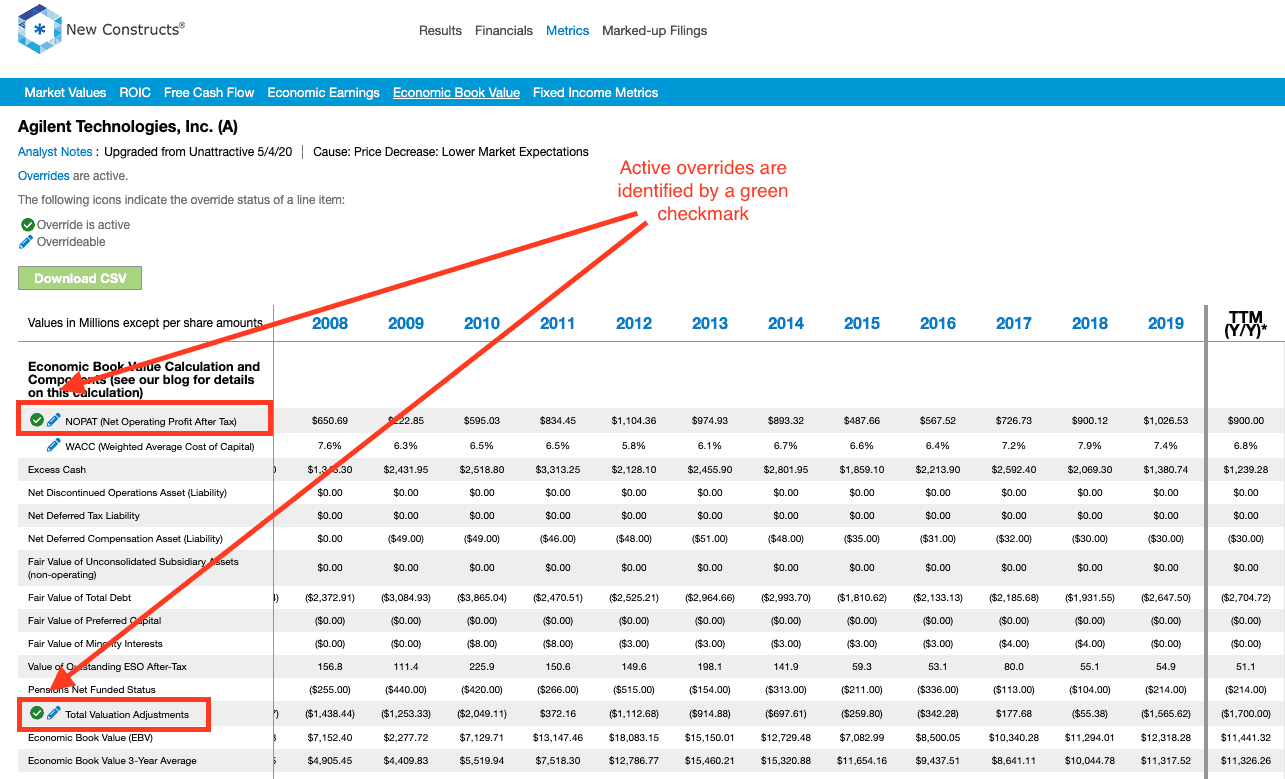Click the Download CSV button

[80, 278]
